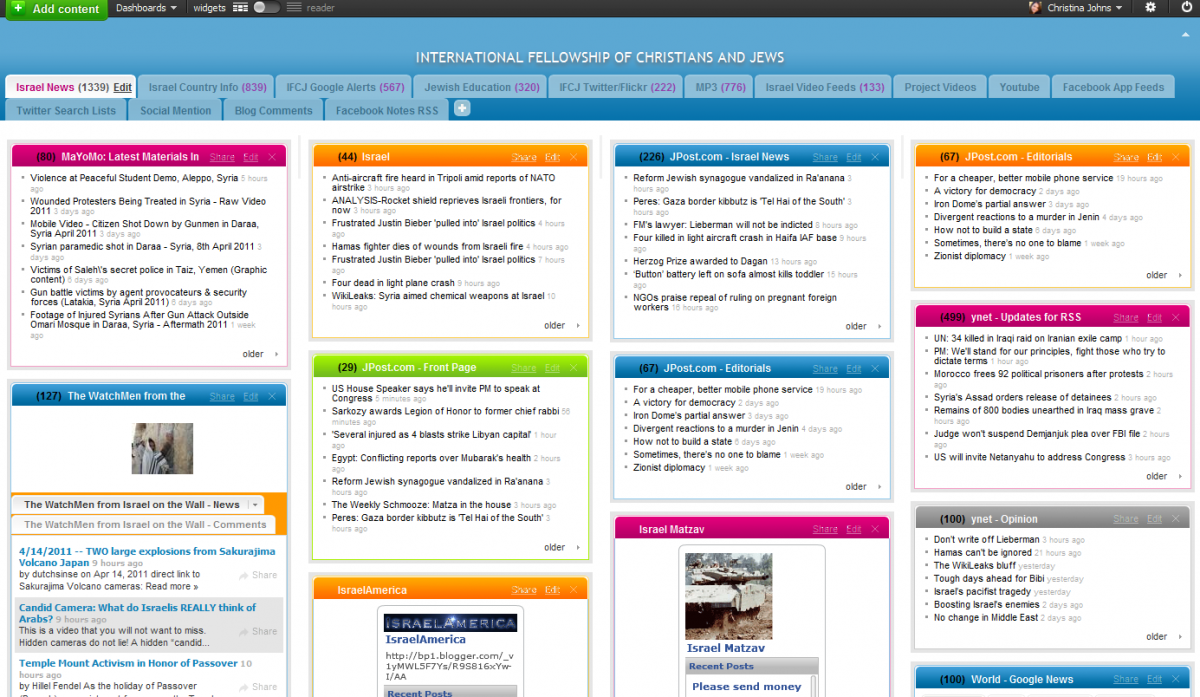Screen dimensions: 1200x697
Task: Toggle the widgets/reader view switch
Action: (266, 8)
